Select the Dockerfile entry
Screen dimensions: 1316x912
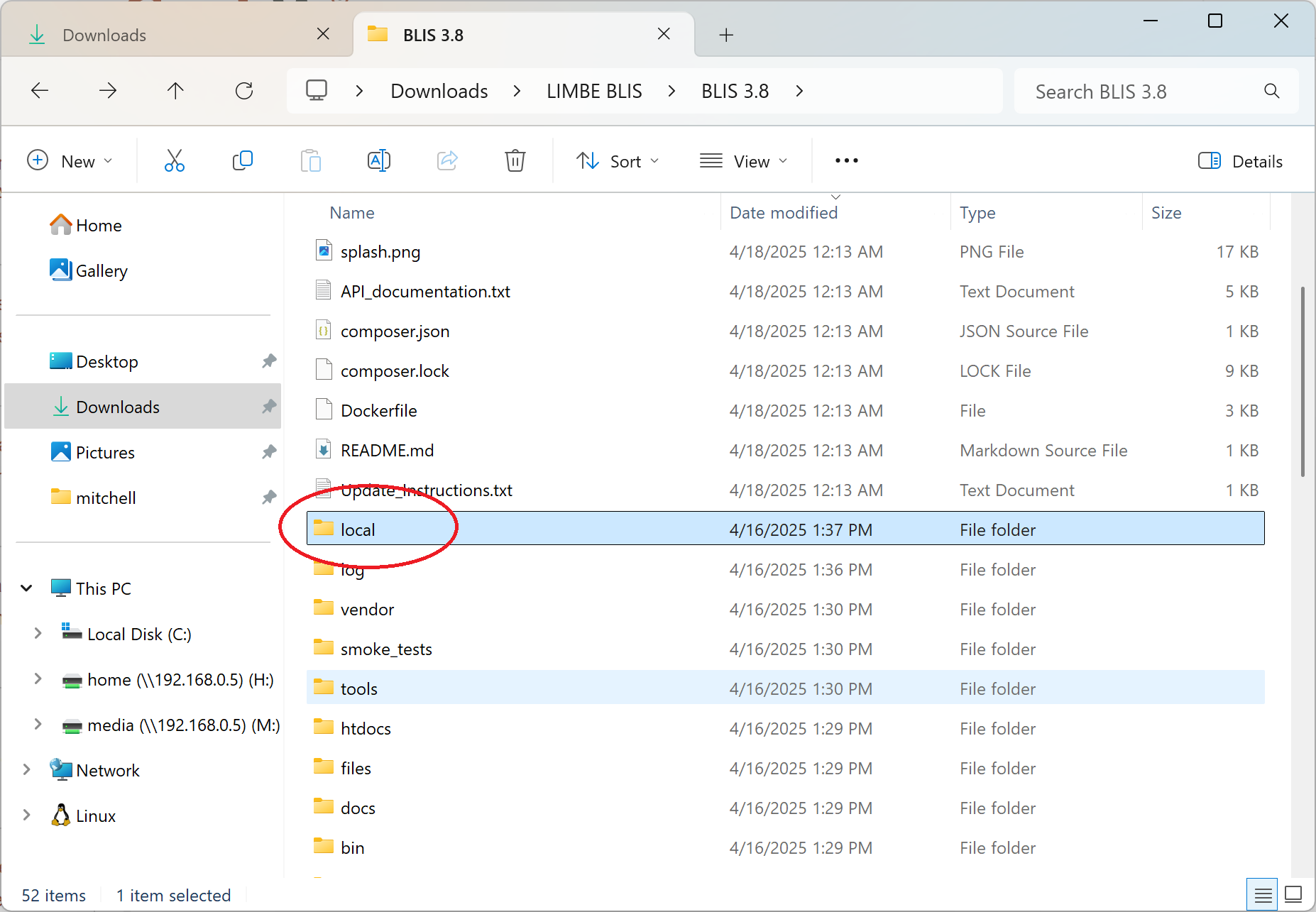786,410
